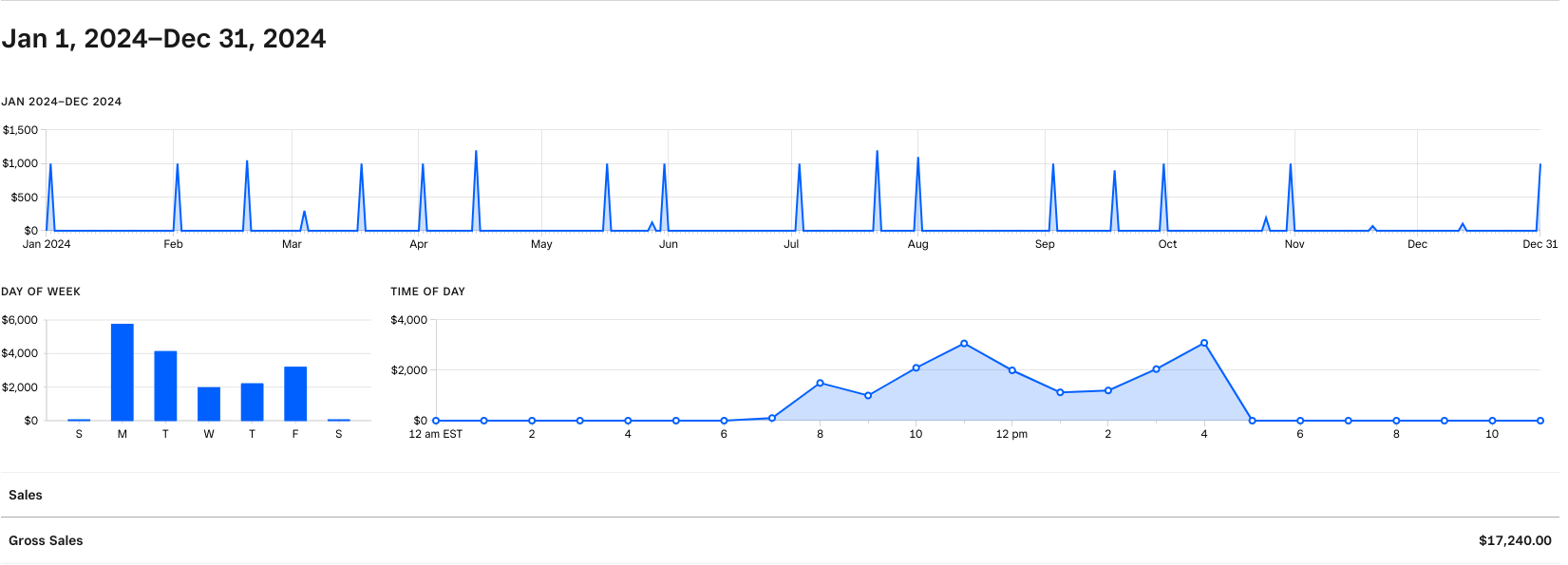Screen dimensions: 1568x565
Task: Select the 4 pm peak data point
Action: (x=1203, y=343)
